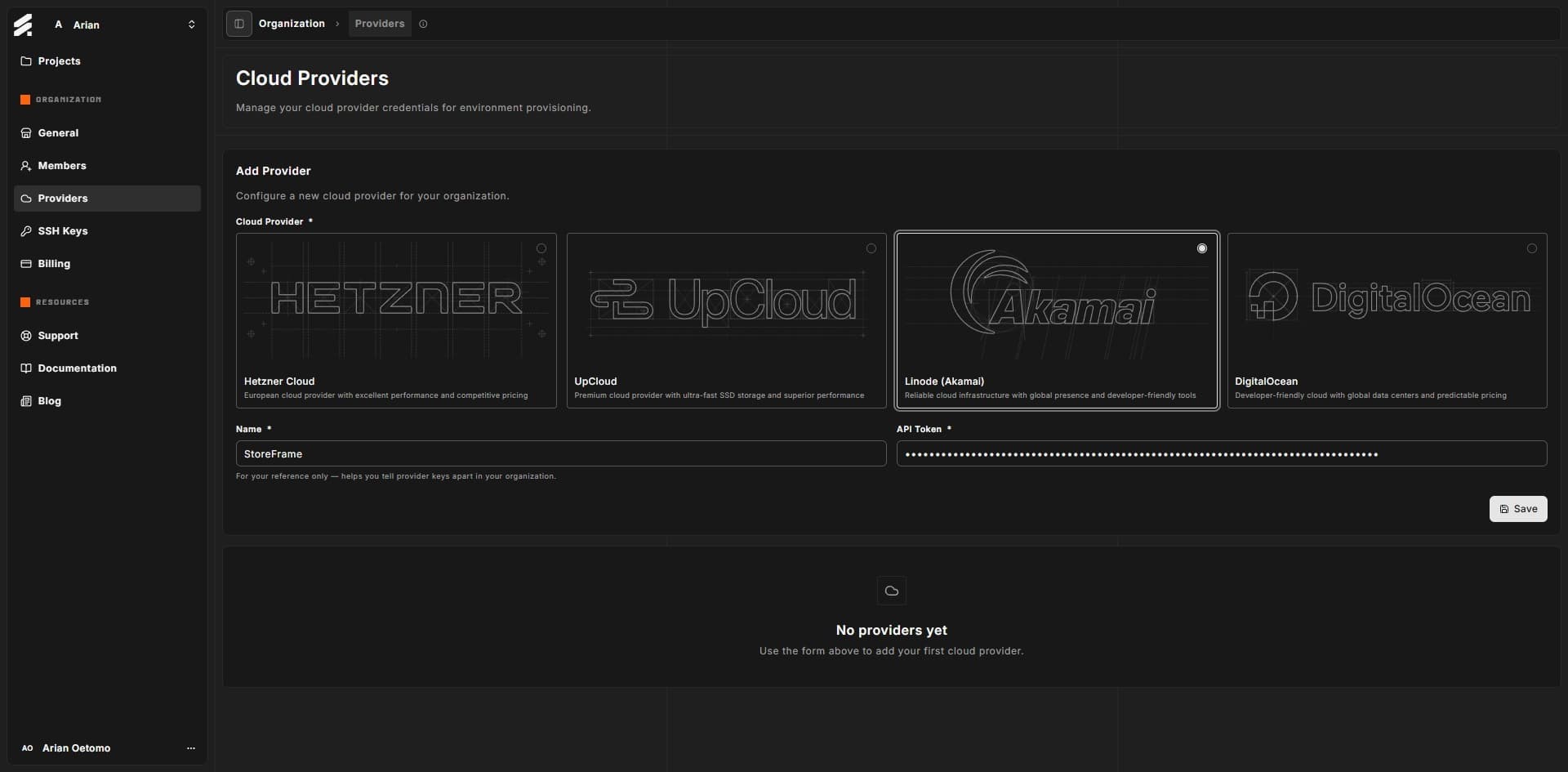Open the Blog link
1568x772 pixels.
click(x=107, y=401)
